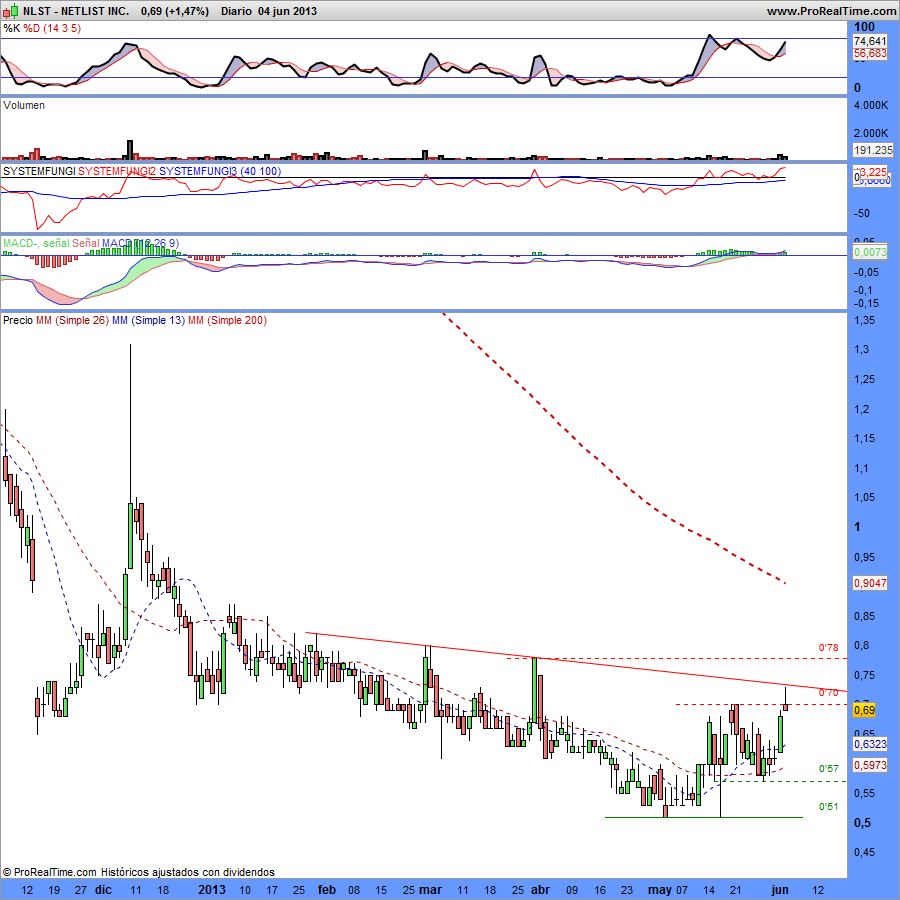Click the support level label 0'57

[828, 769]
